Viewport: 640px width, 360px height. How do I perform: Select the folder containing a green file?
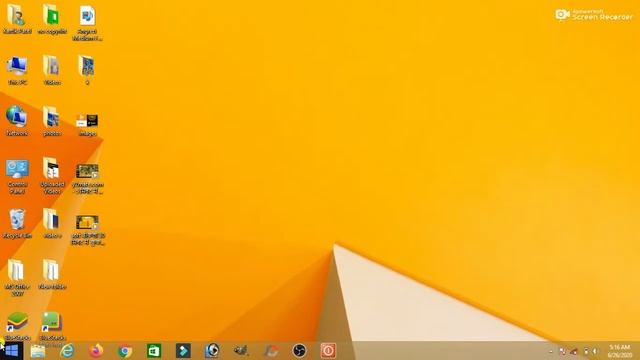[x=52, y=19]
